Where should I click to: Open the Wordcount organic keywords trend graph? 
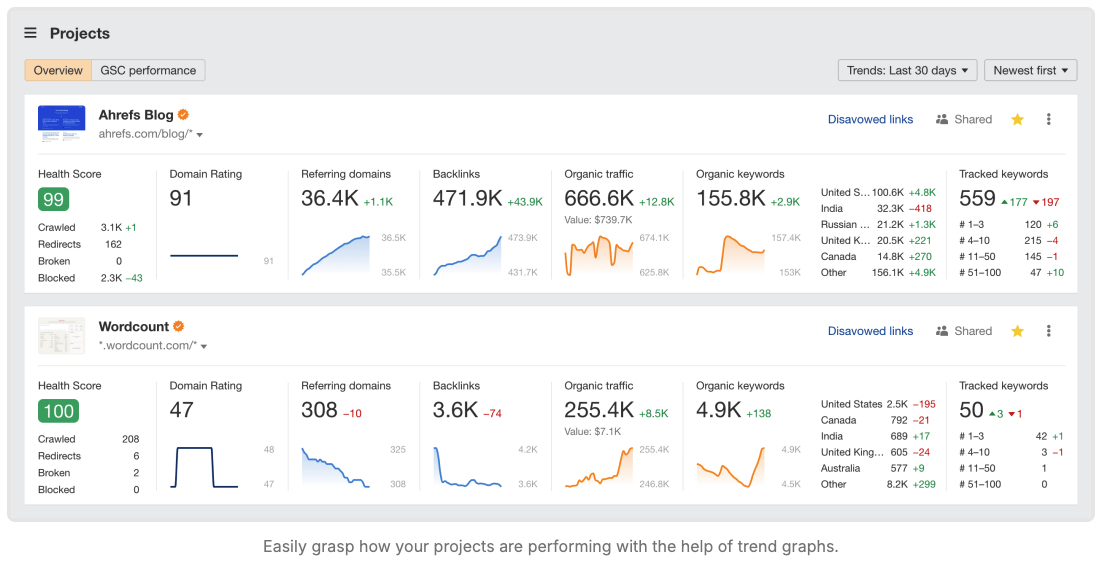point(730,467)
